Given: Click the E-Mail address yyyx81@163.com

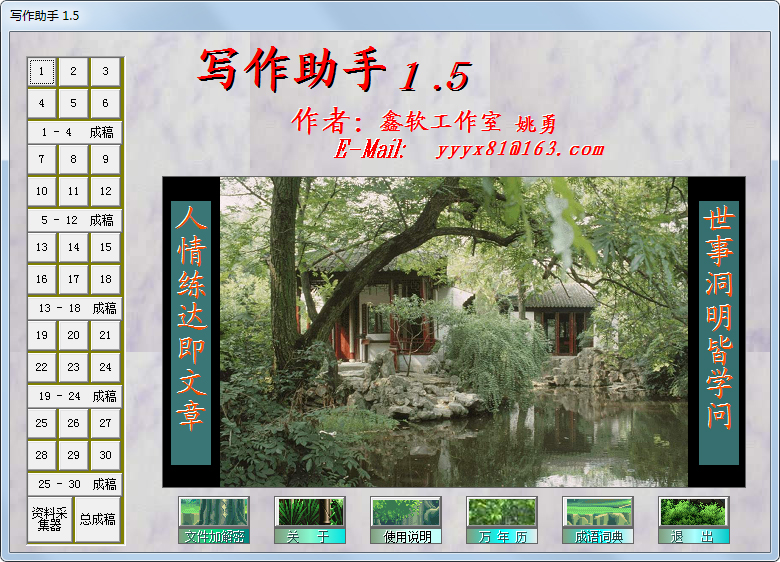Looking at the screenshot, I should [x=520, y=150].
